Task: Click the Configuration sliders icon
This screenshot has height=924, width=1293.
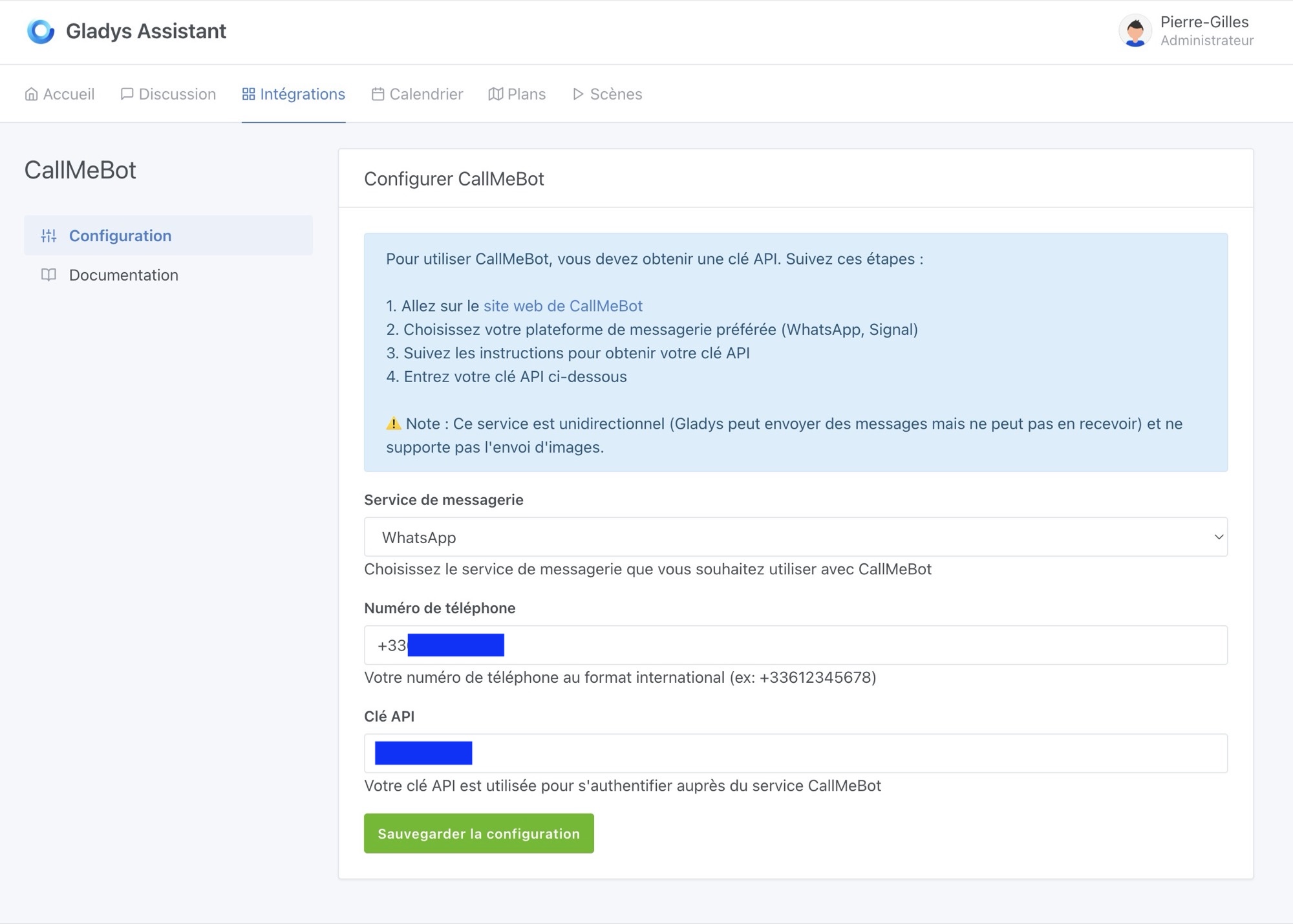Action: pos(48,236)
